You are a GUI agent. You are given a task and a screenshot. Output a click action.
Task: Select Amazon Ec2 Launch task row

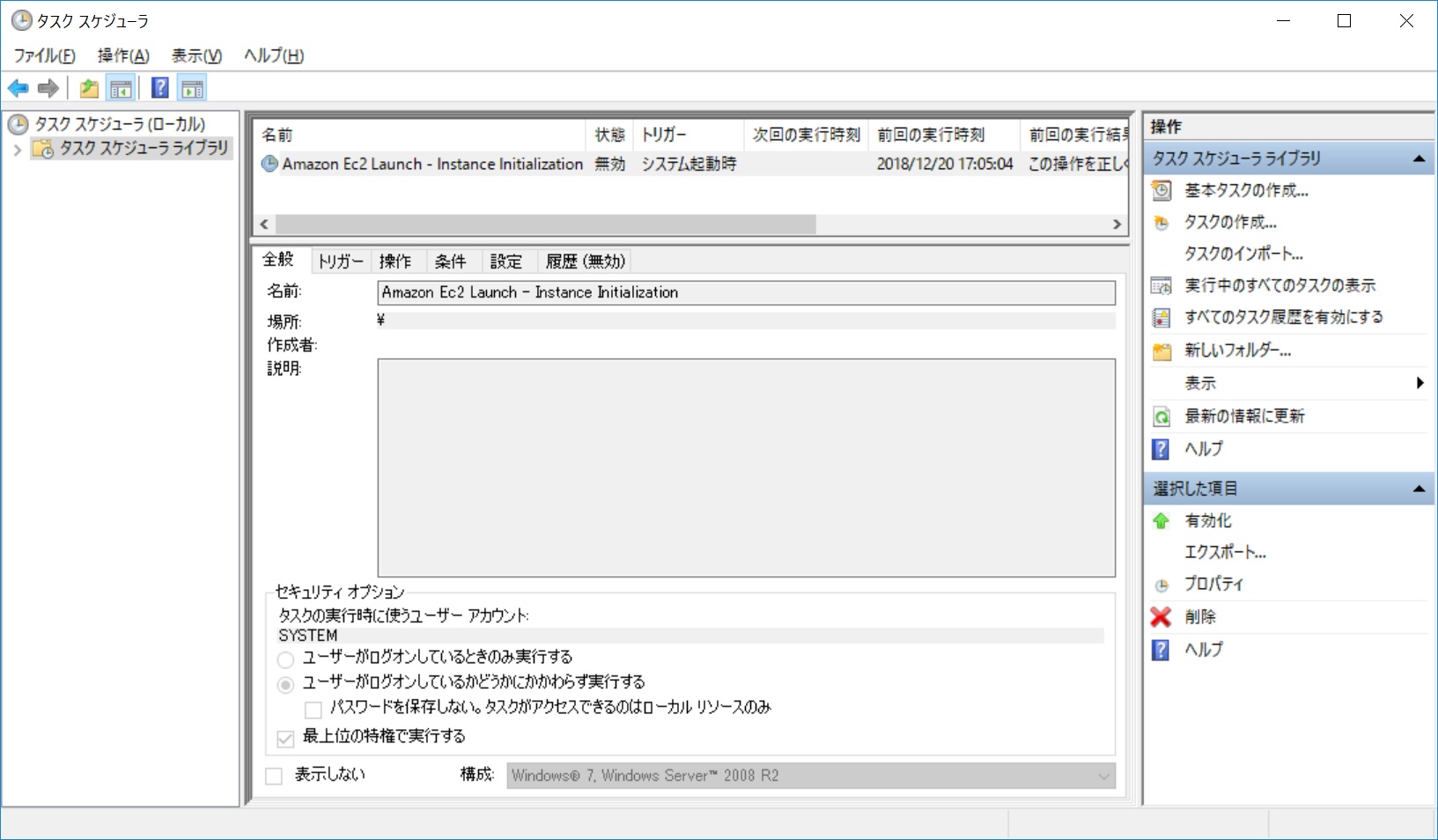click(x=692, y=164)
